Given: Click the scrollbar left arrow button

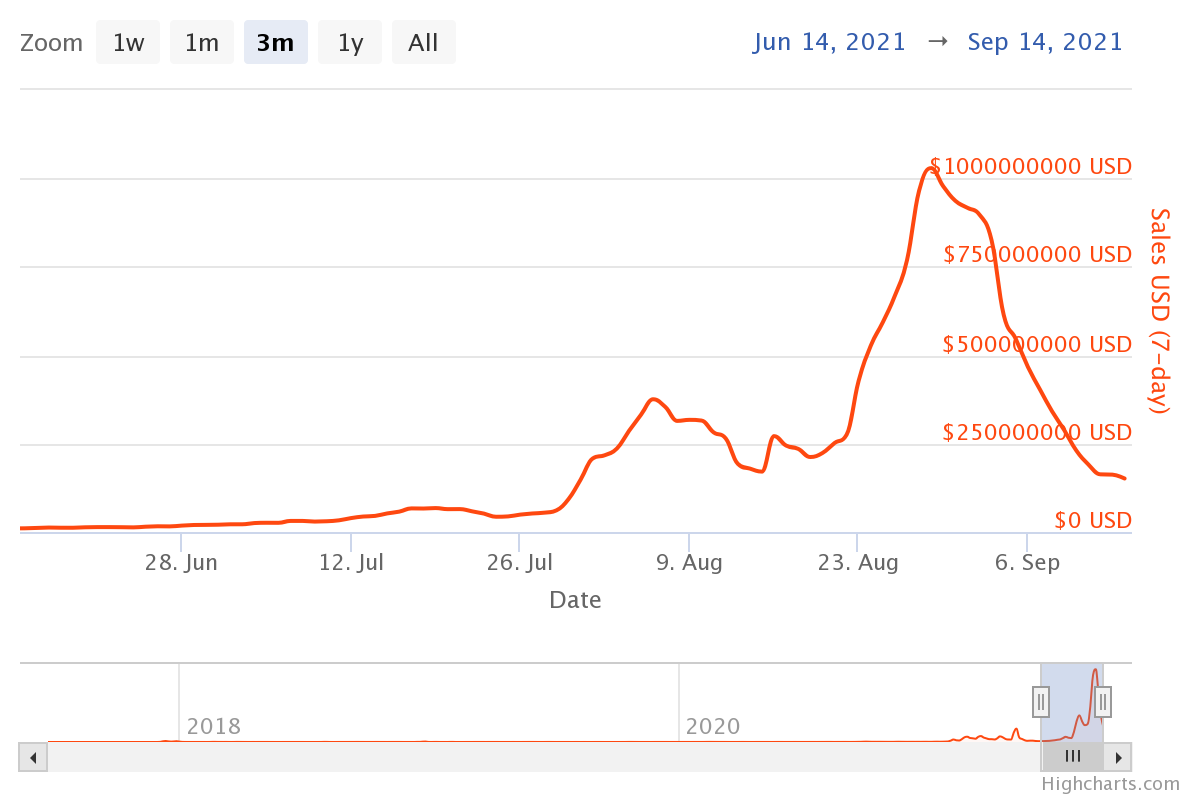Looking at the screenshot, I should click(x=33, y=757).
